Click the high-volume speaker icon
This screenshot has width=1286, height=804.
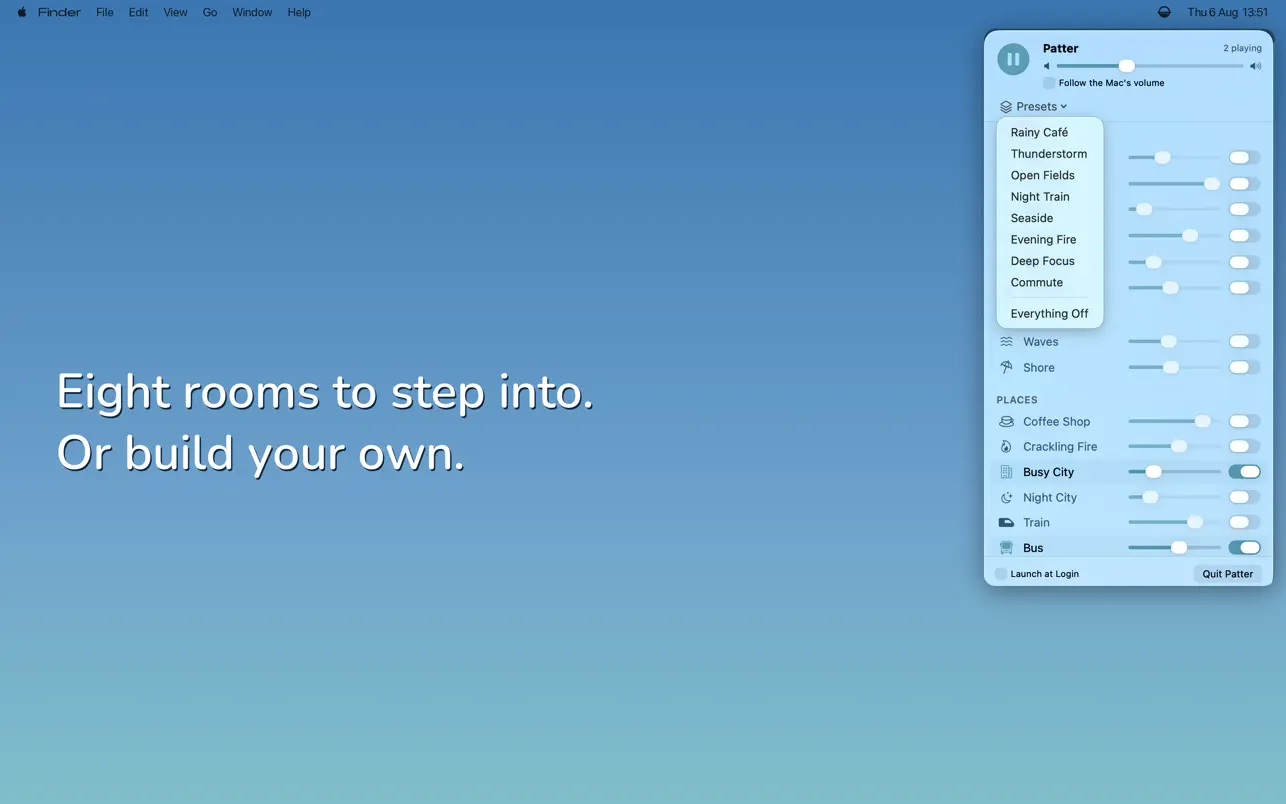click(1255, 66)
